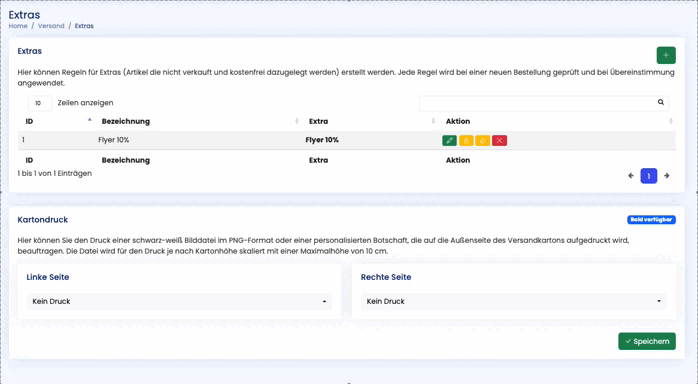
Task: Open the Linke Seite Kein Druck dropdown
Action: tap(179, 301)
